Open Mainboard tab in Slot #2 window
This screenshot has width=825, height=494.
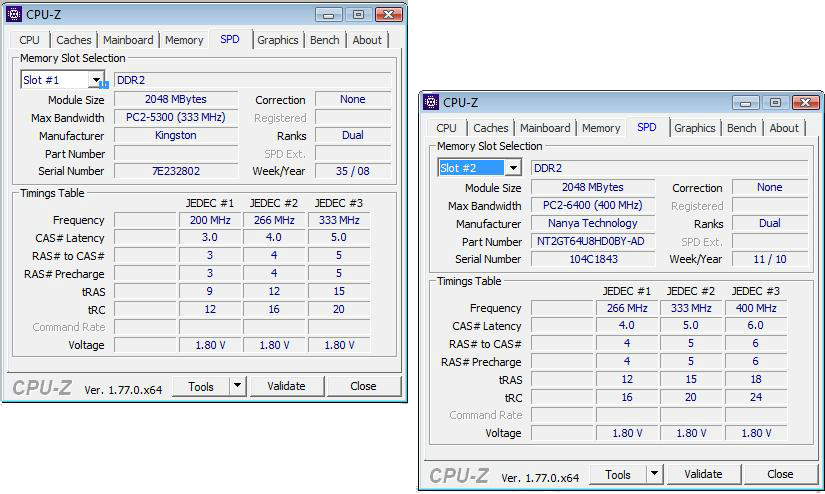pyautogui.click(x=545, y=128)
